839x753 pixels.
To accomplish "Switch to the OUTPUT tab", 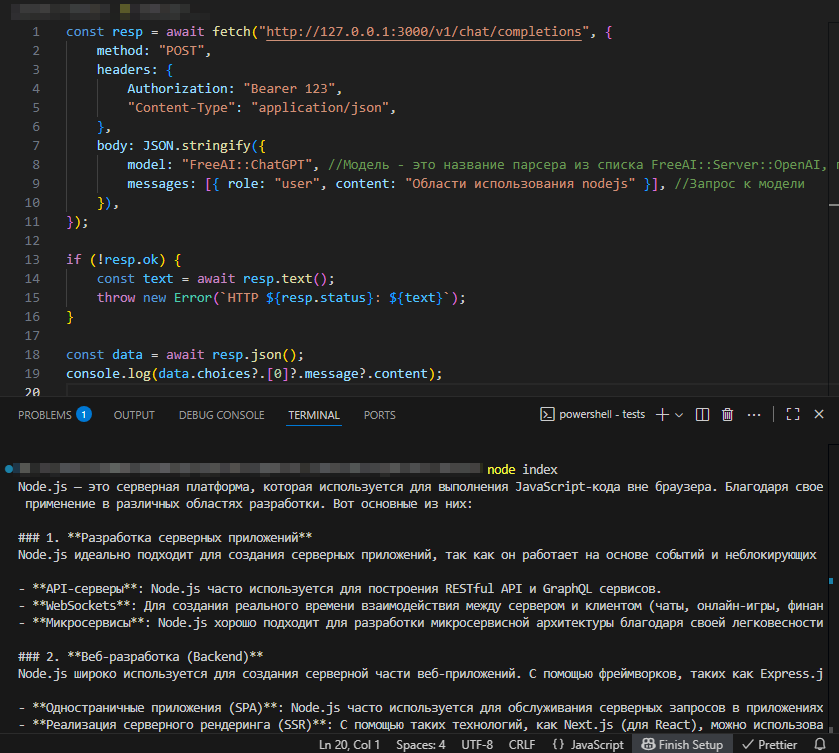I will coord(133,414).
